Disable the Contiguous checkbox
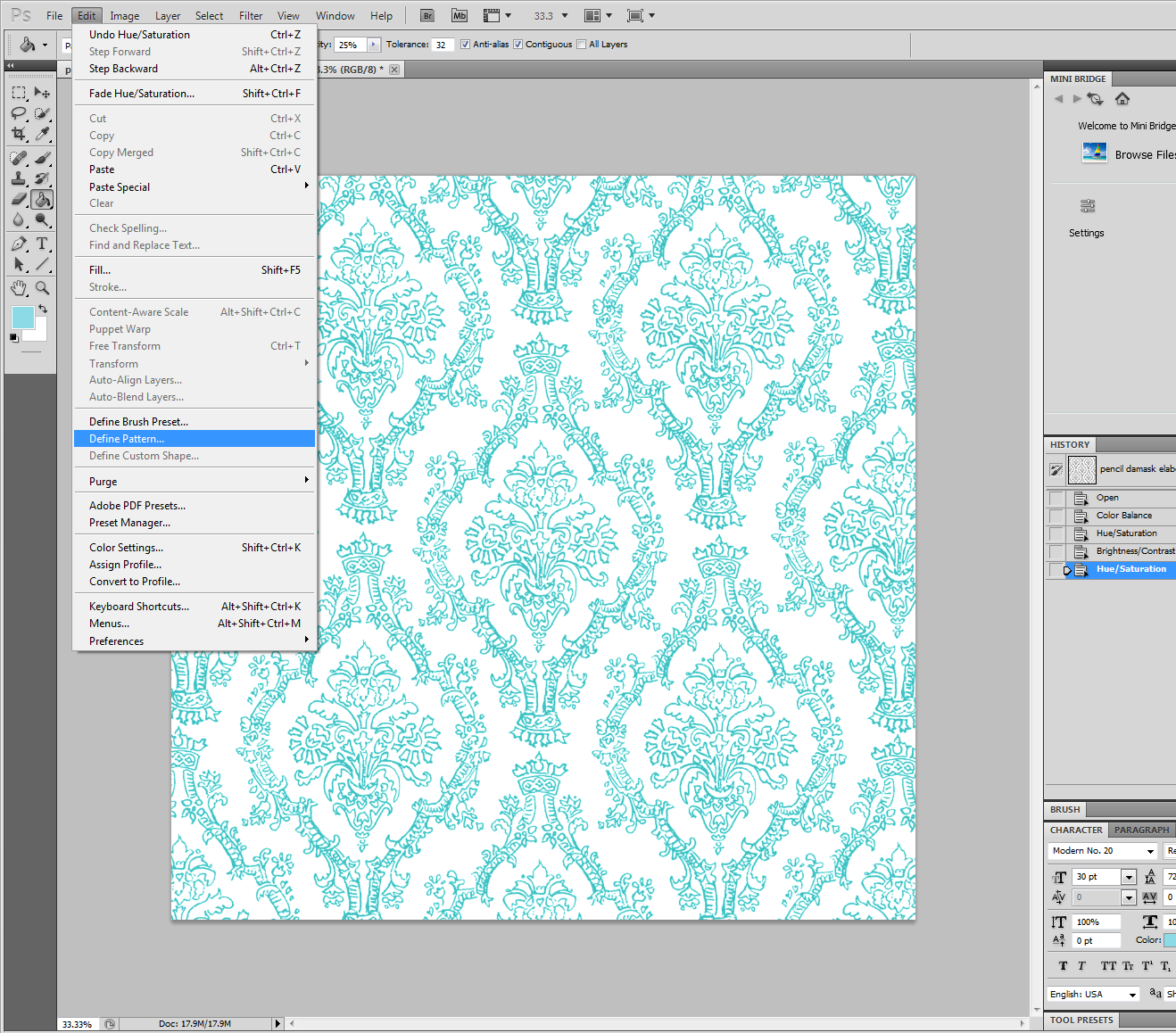Image resolution: width=1176 pixels, height=1033 pixels. point(518,45)
